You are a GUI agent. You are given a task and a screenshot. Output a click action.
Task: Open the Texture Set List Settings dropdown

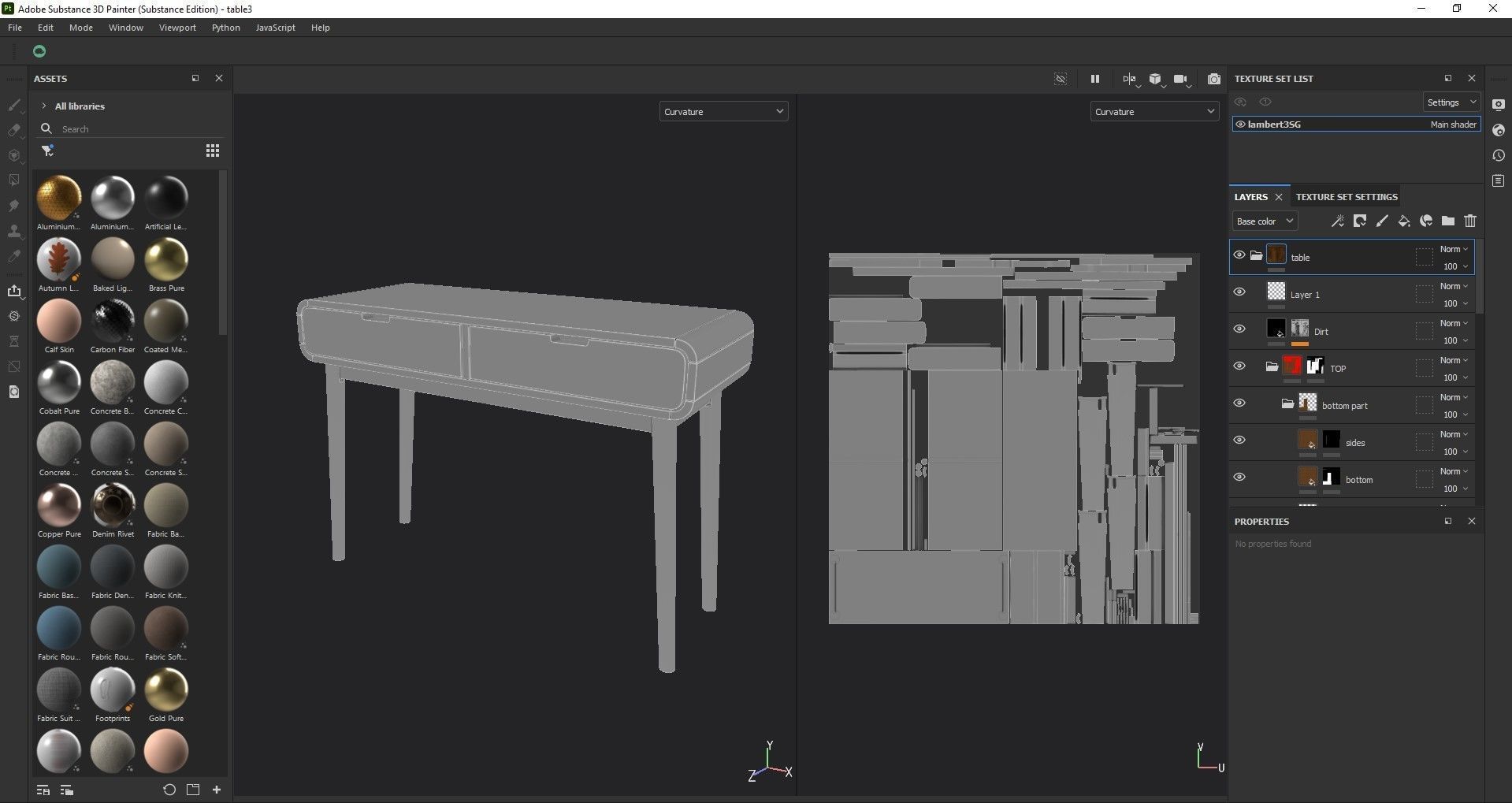point(1451,102)
